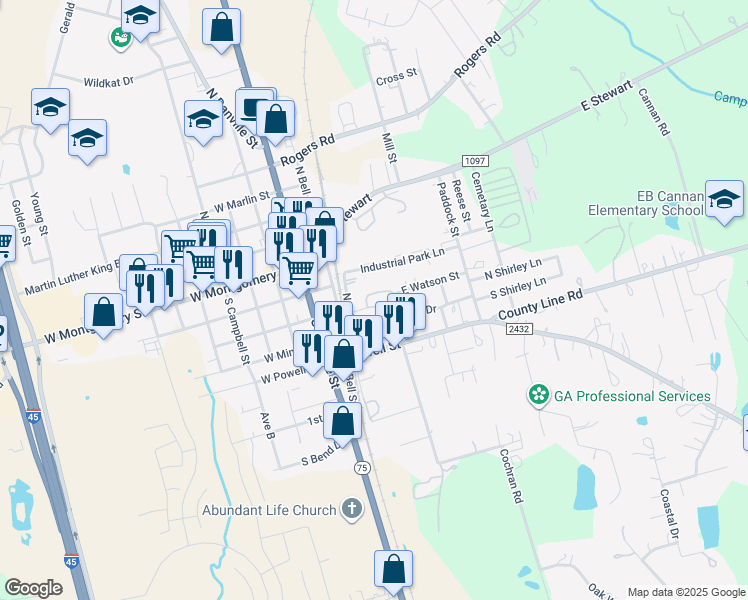
Task: Click the restaurant marker on Martin Luther King Blvd
Action: (145, 291)
